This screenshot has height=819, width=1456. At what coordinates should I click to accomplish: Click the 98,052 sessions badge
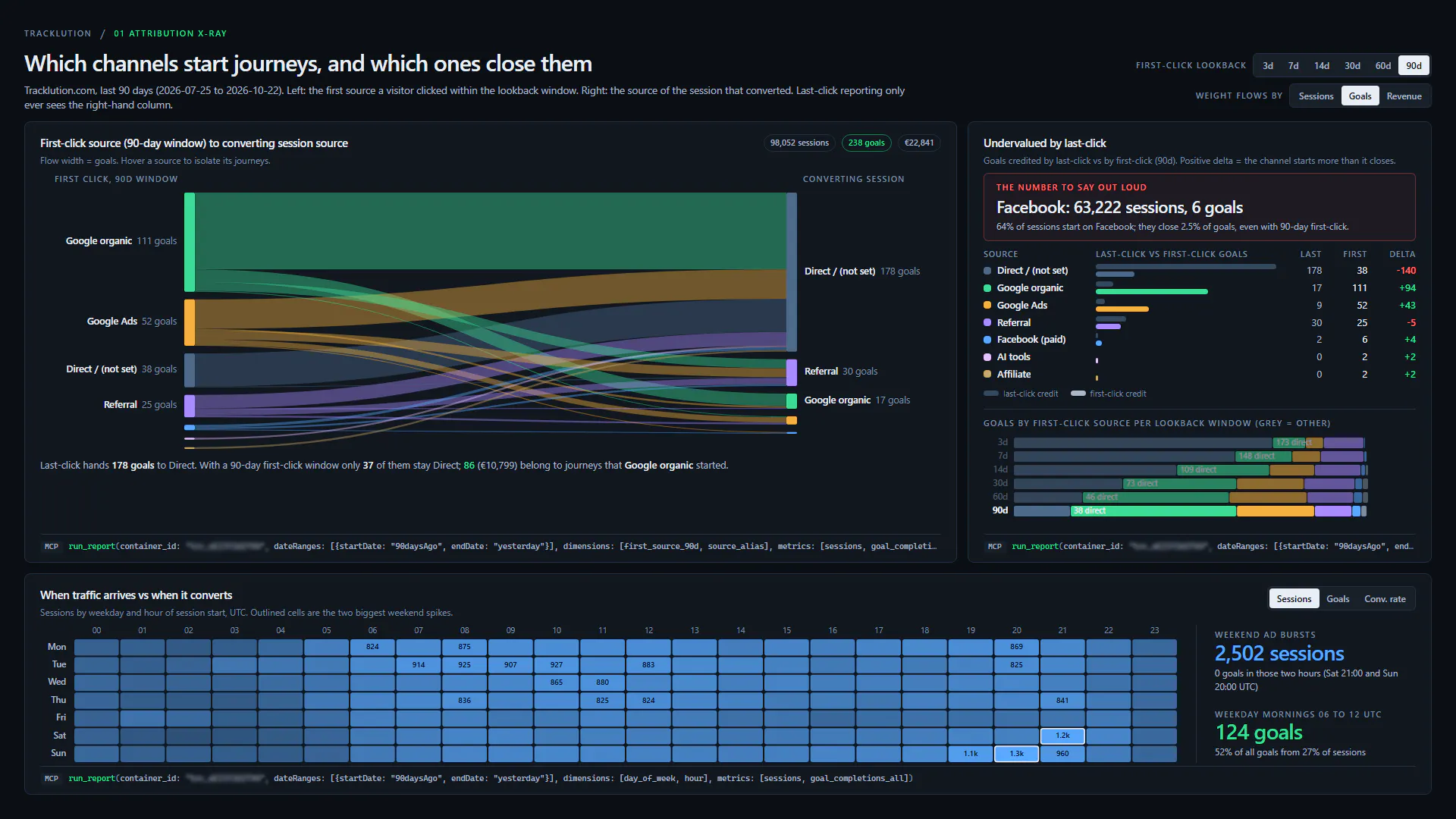799,143
